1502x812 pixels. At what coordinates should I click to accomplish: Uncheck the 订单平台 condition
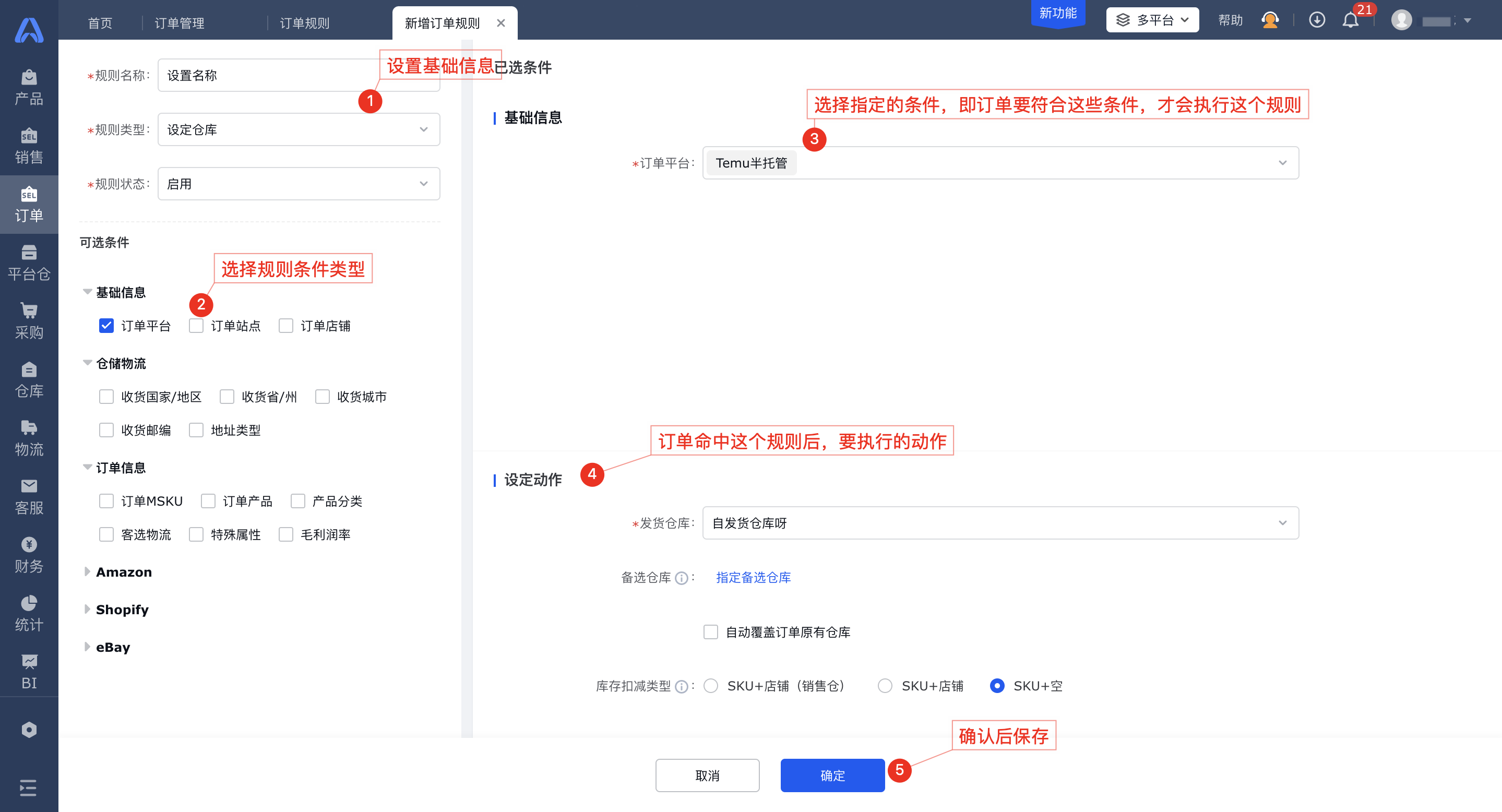106,326
